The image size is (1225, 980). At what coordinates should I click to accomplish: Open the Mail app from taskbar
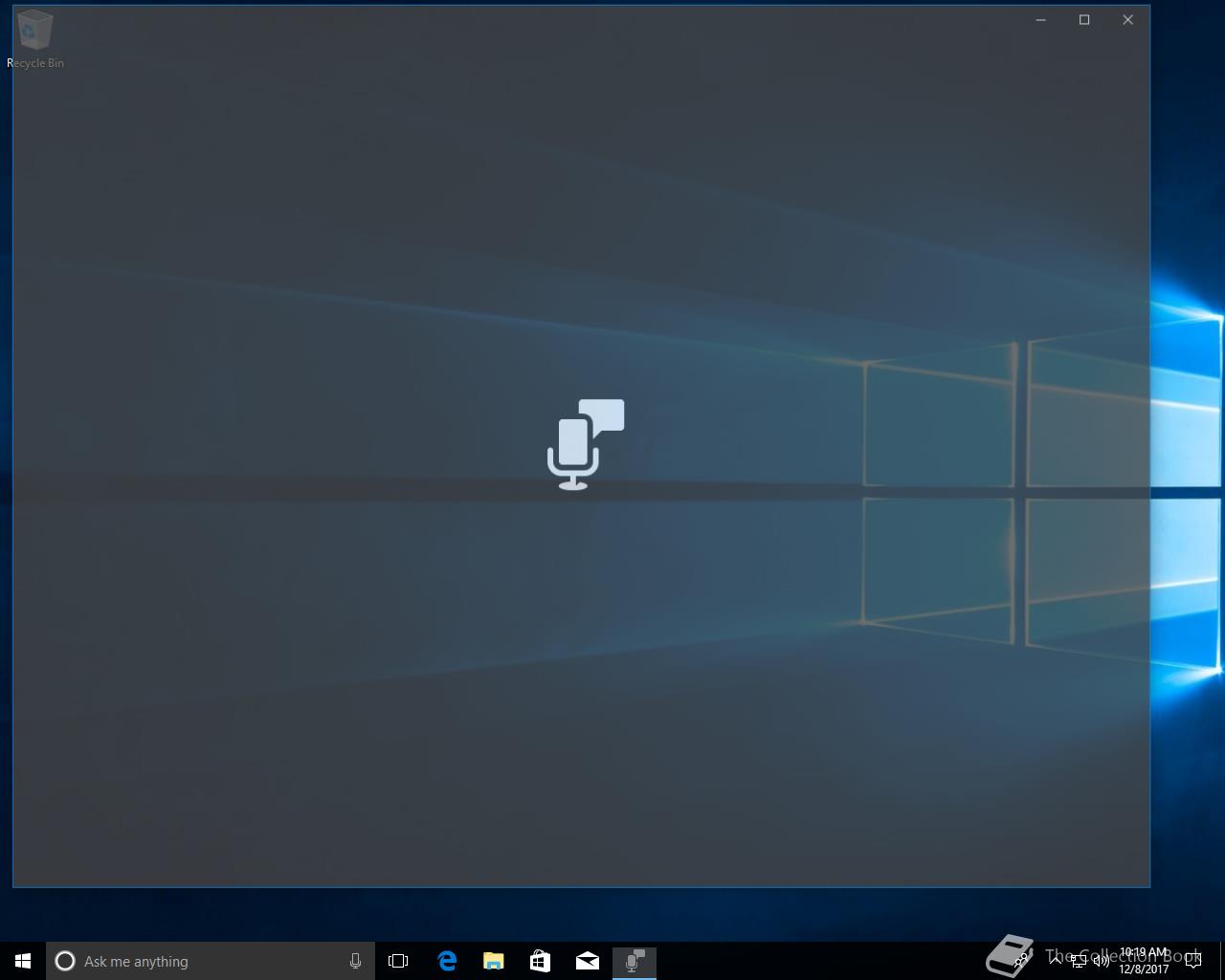coord(587,961)
